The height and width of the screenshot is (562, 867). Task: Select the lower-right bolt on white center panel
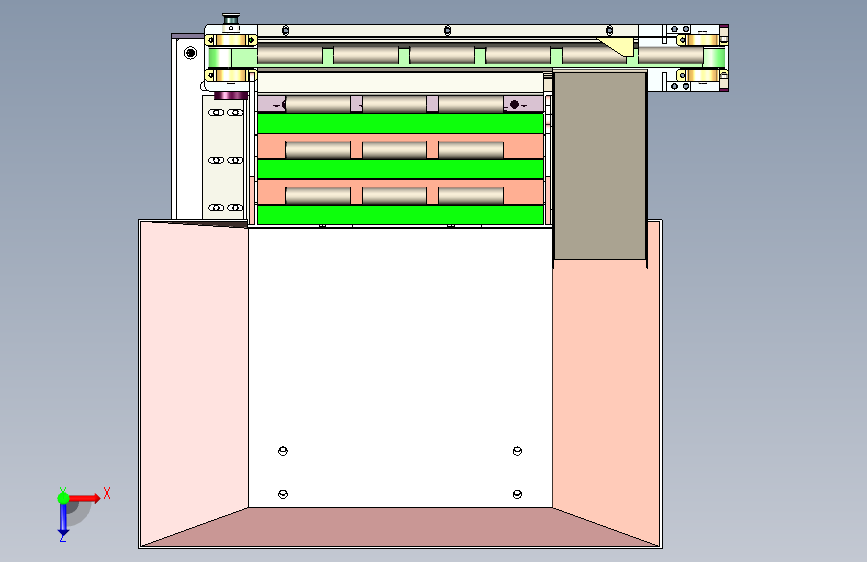point(518,494)
